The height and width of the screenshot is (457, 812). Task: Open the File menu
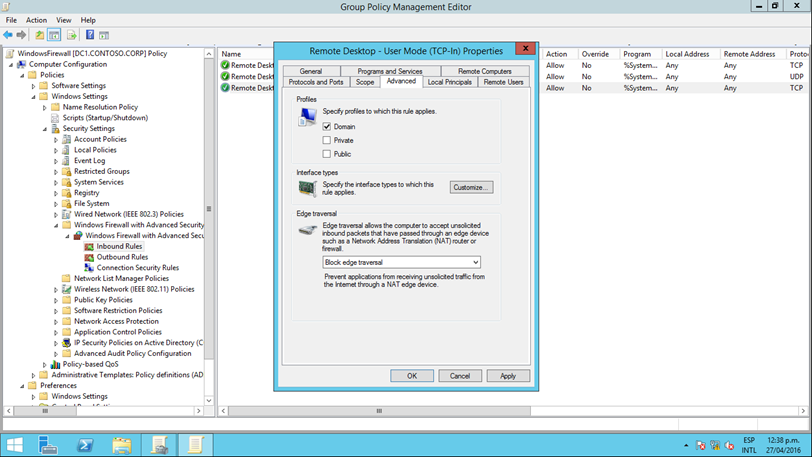[x=11, y=20]
